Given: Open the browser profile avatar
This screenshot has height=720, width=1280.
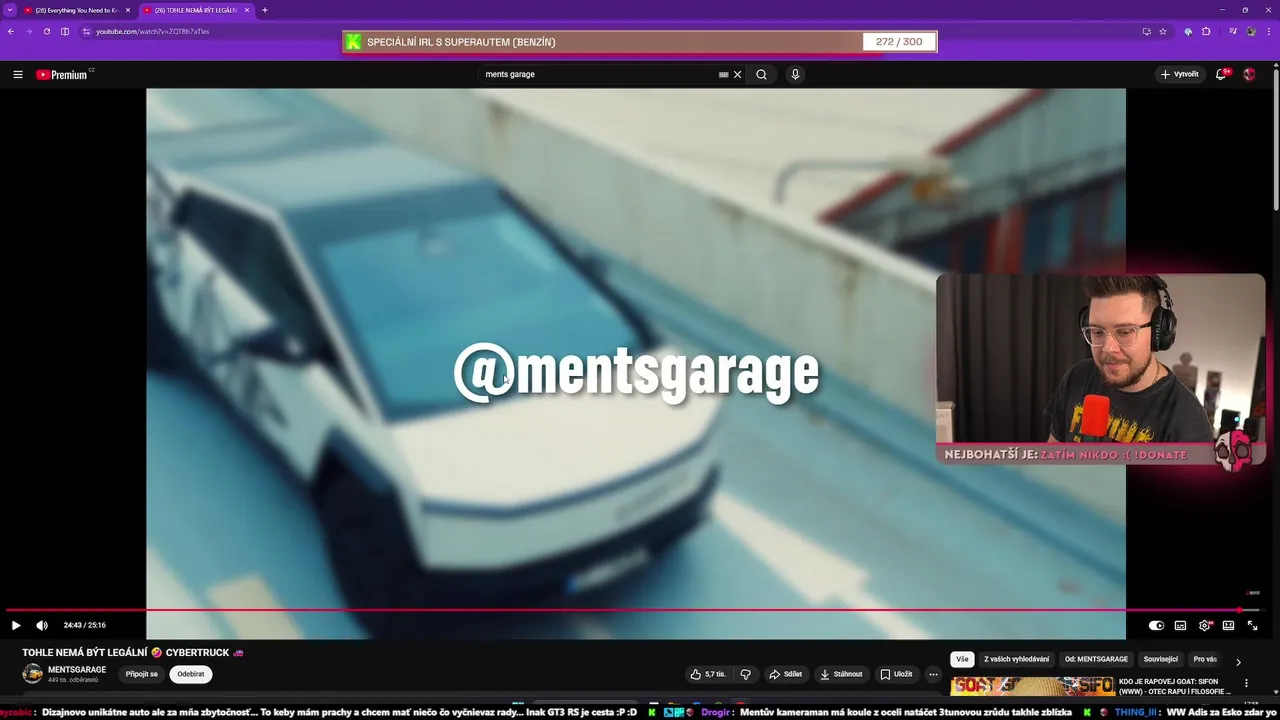Looking at the screenshot, I should coord(1251,31).
